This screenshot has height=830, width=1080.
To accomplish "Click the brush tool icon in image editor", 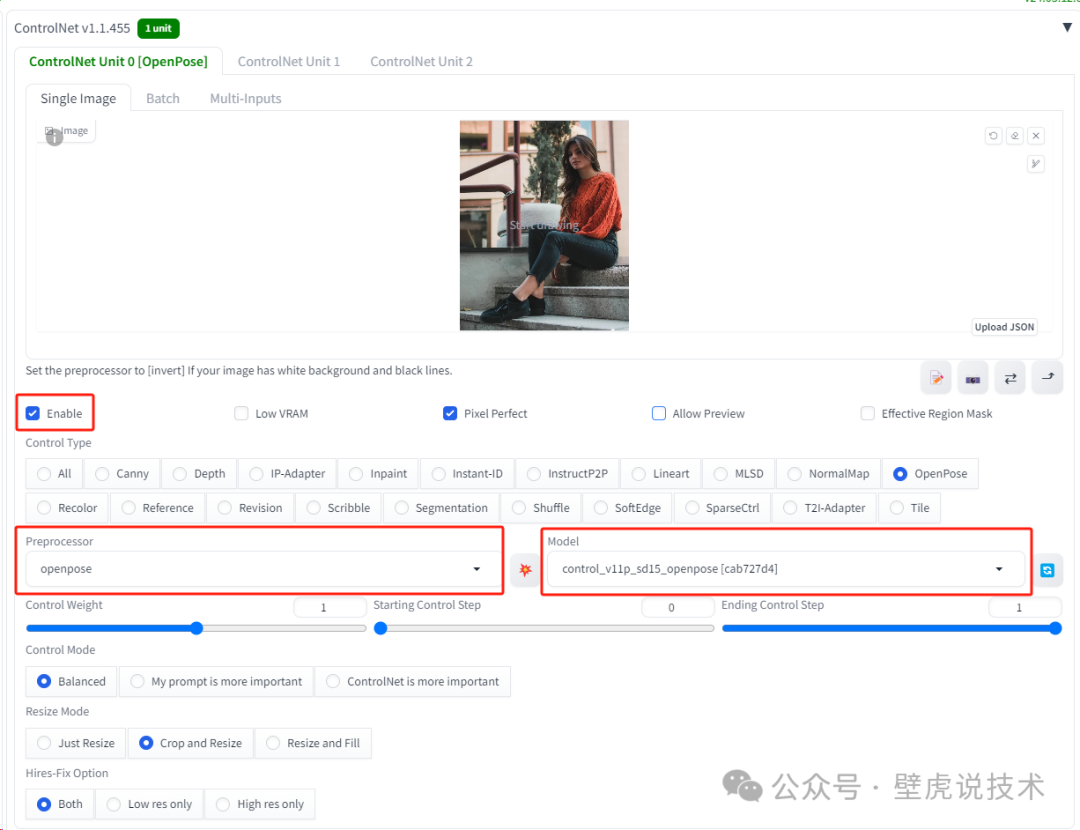I will (x=1036, y=164).
